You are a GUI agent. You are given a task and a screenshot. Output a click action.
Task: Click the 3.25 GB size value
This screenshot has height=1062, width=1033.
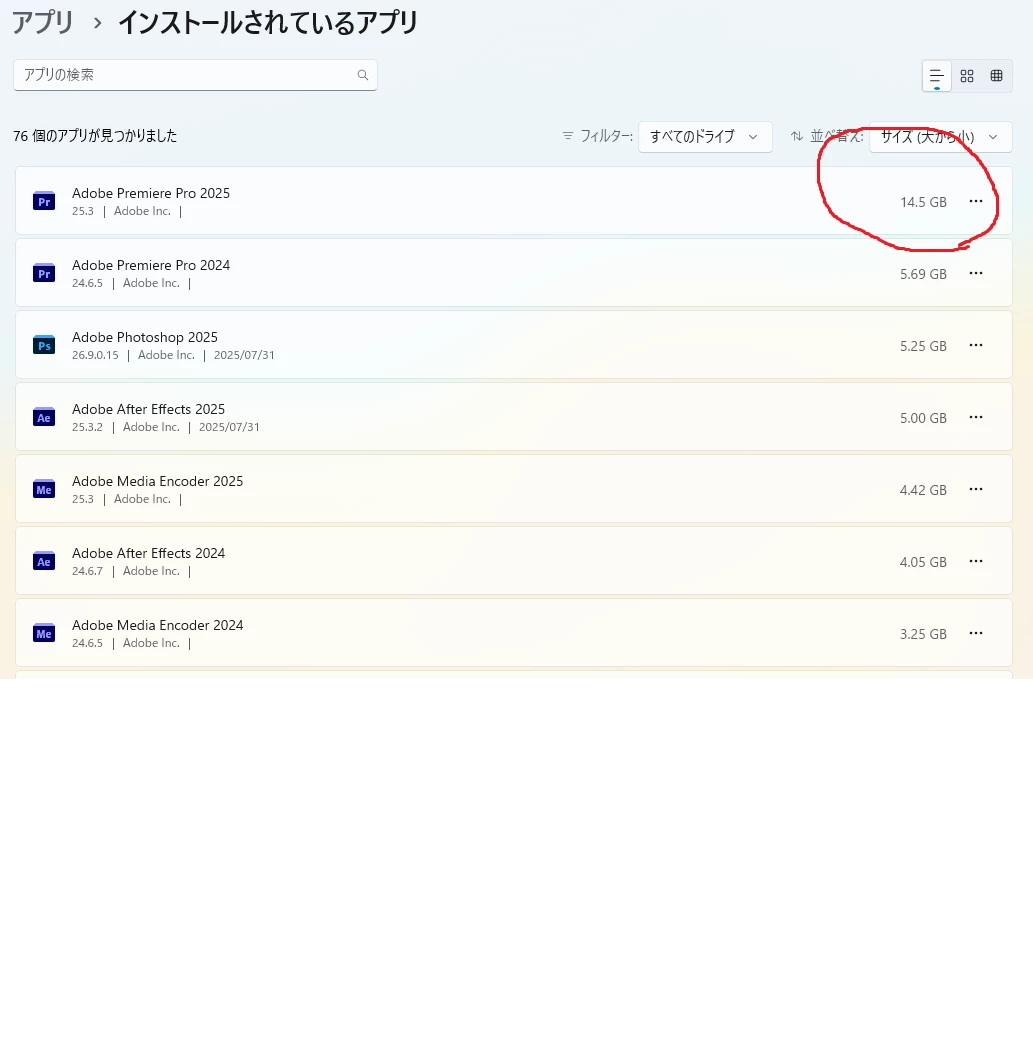tap(923, 634)
